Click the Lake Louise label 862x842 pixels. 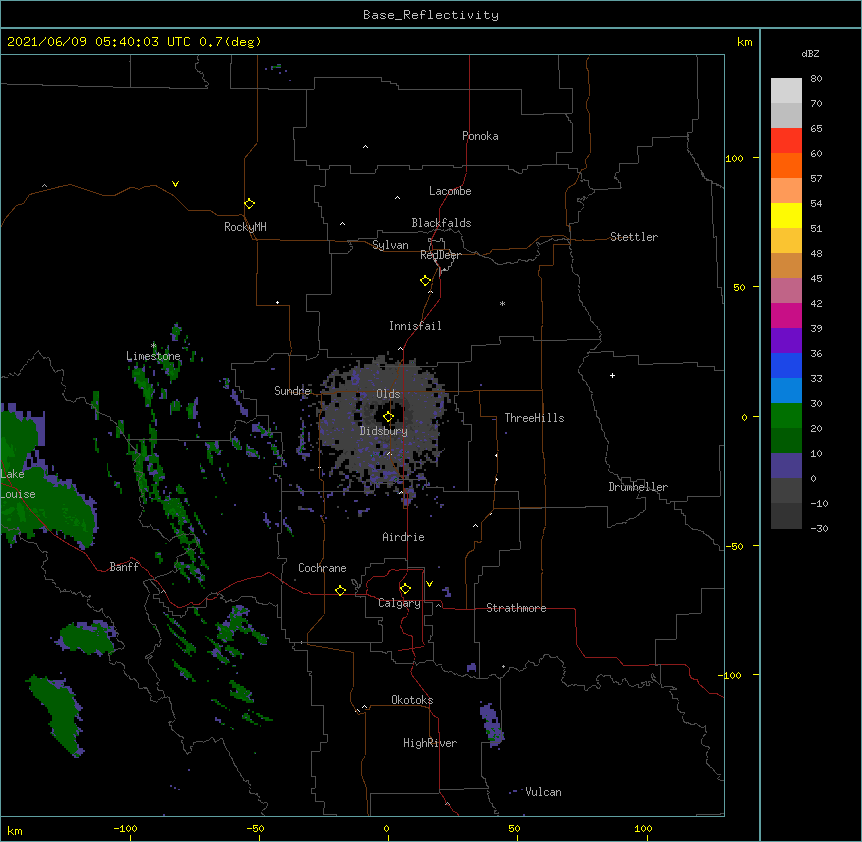[17, 484]
